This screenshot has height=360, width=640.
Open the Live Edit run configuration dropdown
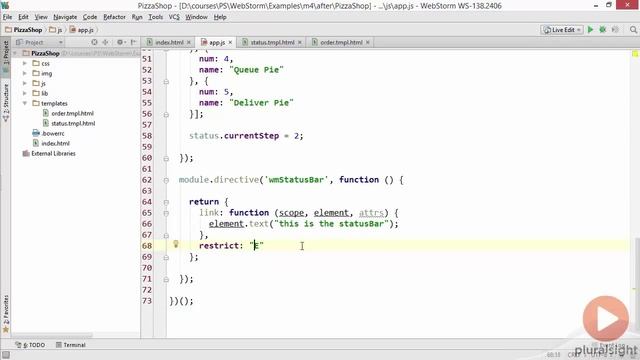562,30
